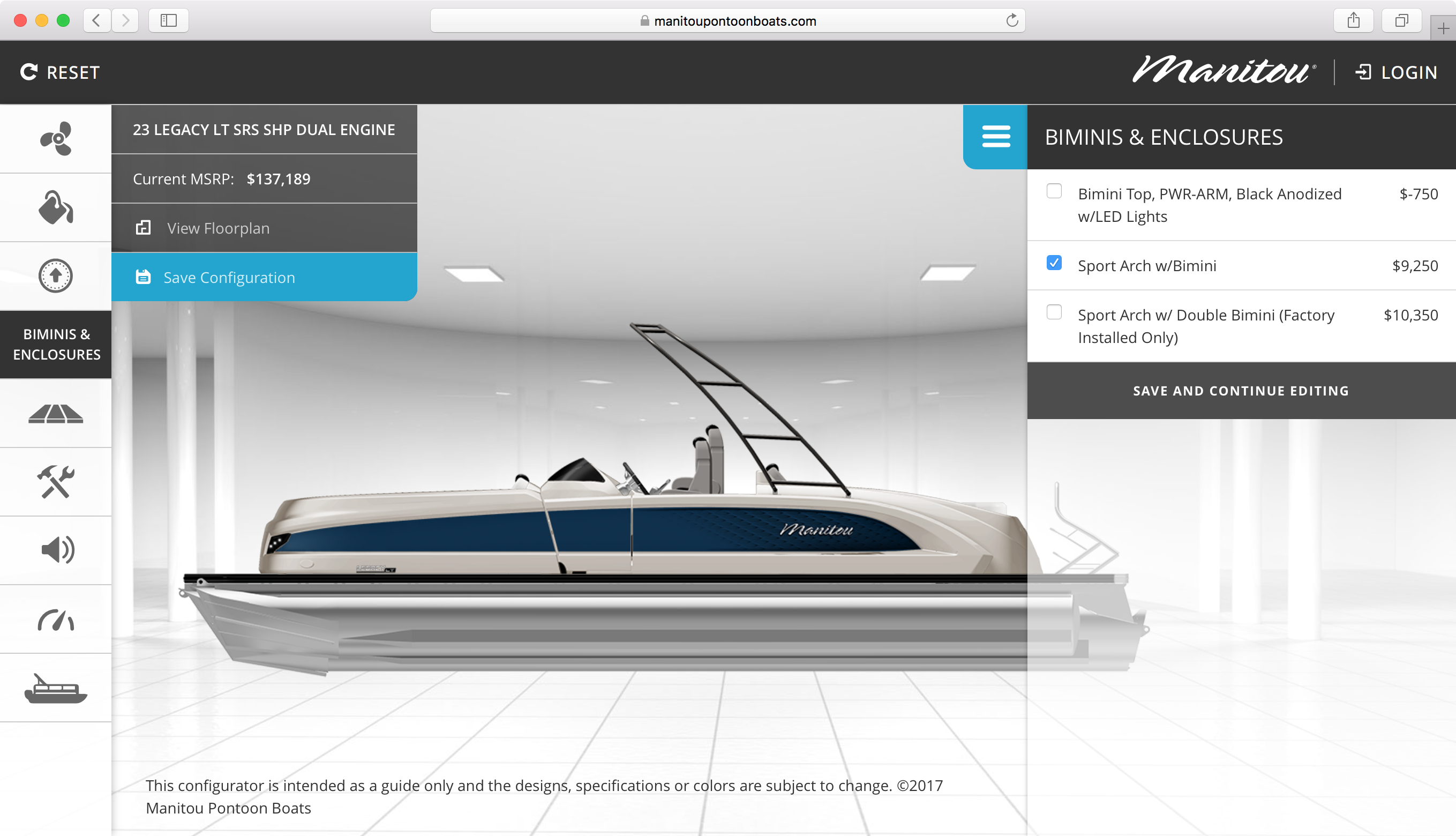Click the Safari Share button
The height and width of the screenshot is (836, 1456).
click(1353, 21)
